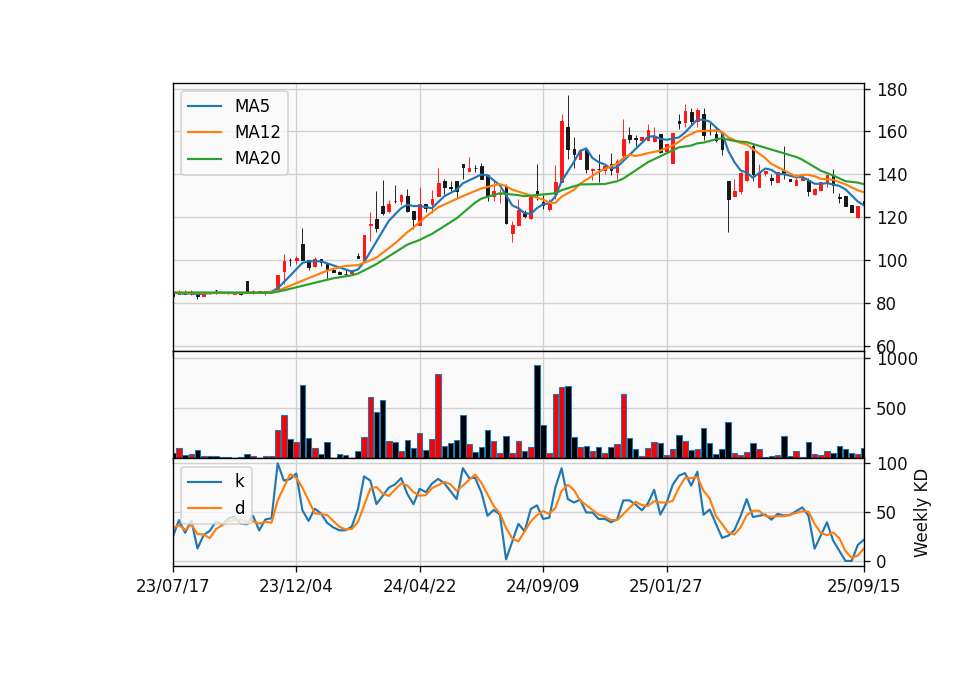Click the k legend label
This screenshot has height=690, width=960.
tap(239, 481)
